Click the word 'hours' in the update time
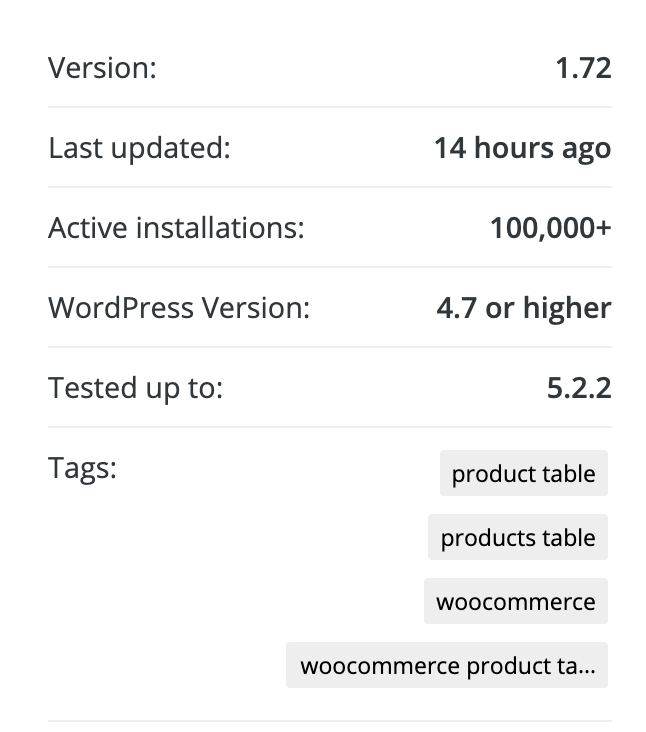 point(514,148)
